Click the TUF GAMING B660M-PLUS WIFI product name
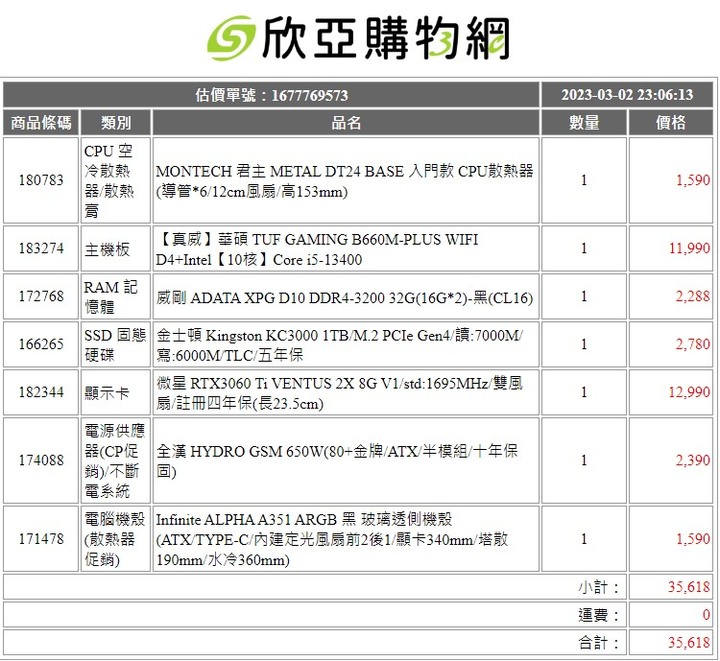This screenshot has height=661, width=720. point(317,249)
